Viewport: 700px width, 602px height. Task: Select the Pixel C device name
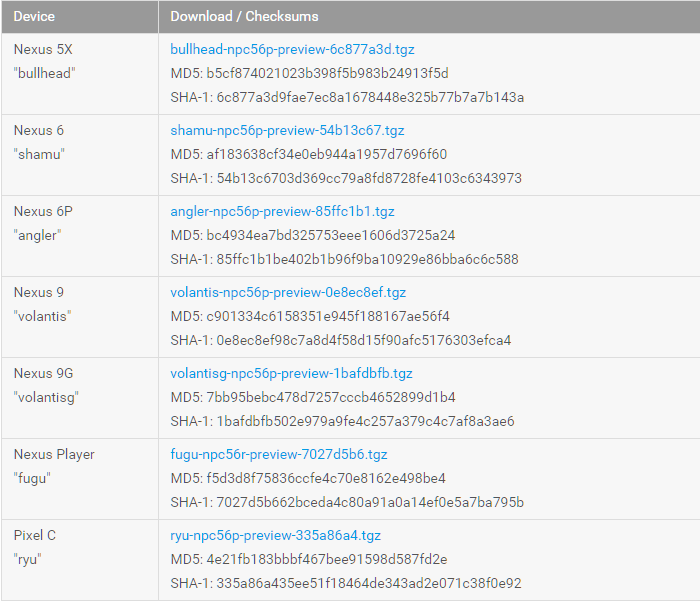pyautogui.click(x=35, y=535)
